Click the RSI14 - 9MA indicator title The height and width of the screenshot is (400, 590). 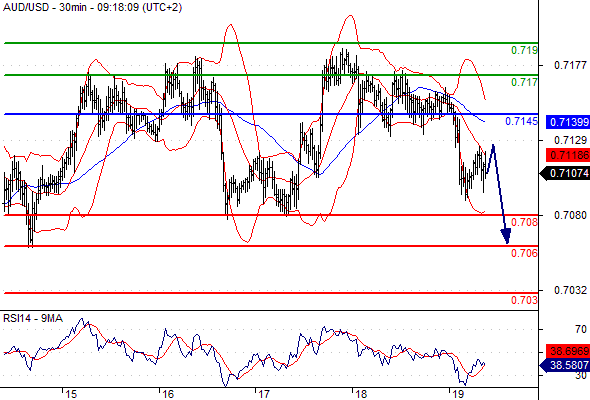pos(33,318)
